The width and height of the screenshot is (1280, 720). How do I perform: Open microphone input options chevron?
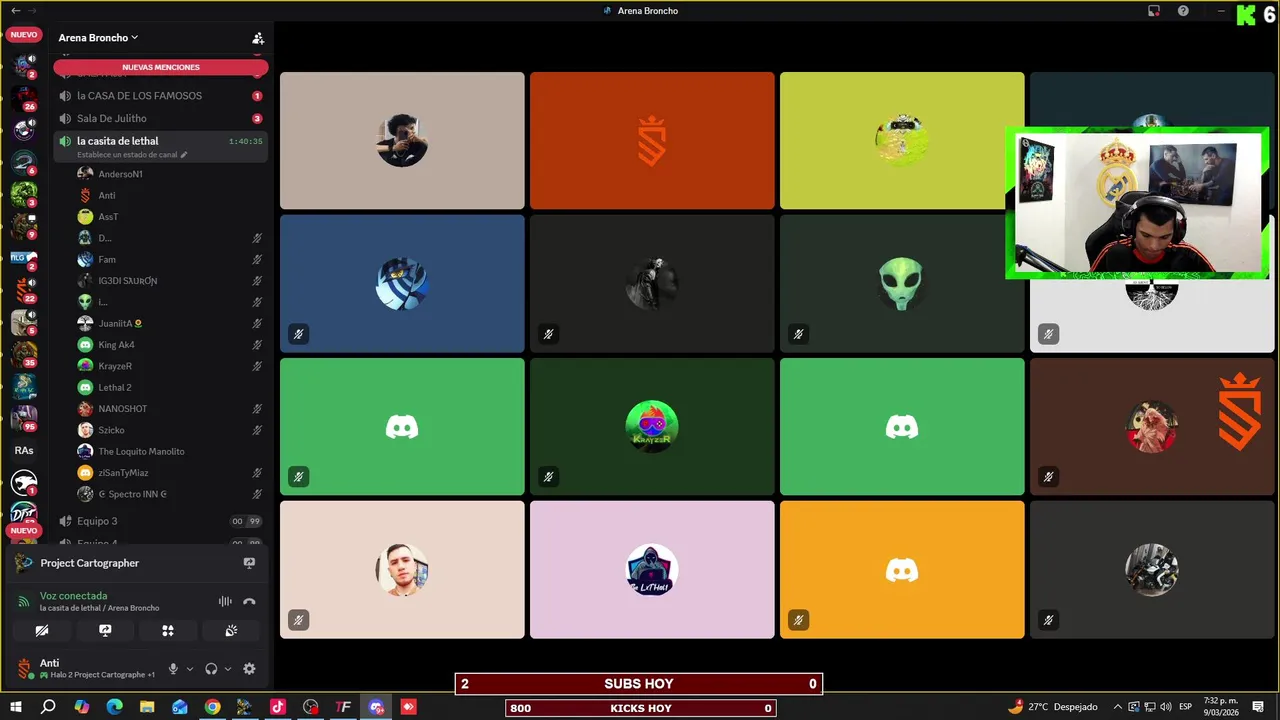click(x=190, y=669)
